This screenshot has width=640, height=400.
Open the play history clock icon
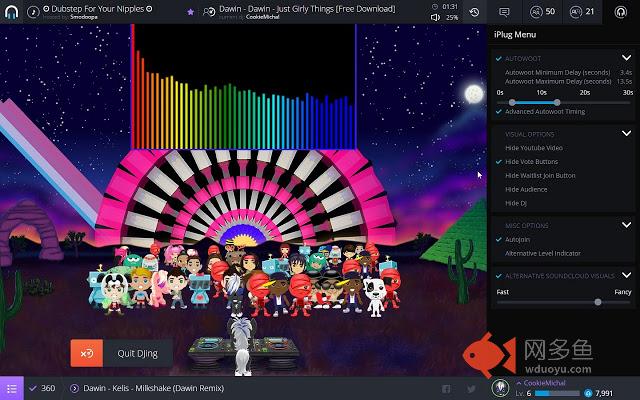pos(474,12)
